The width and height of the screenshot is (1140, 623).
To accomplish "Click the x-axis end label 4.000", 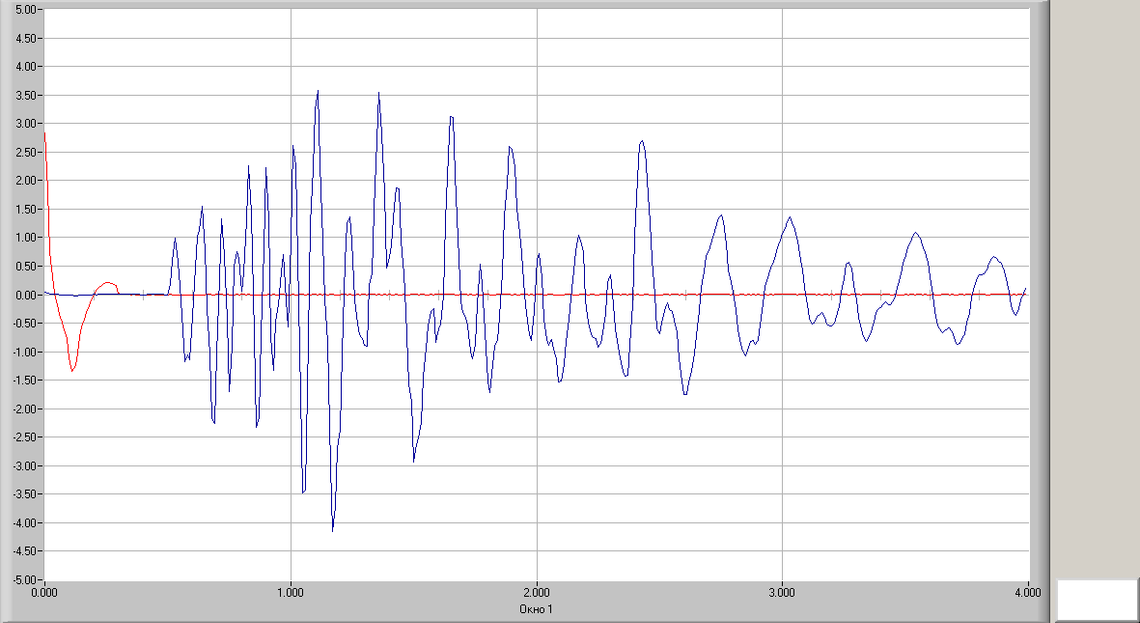I will pyautogui.click(x=1028, y=593).
